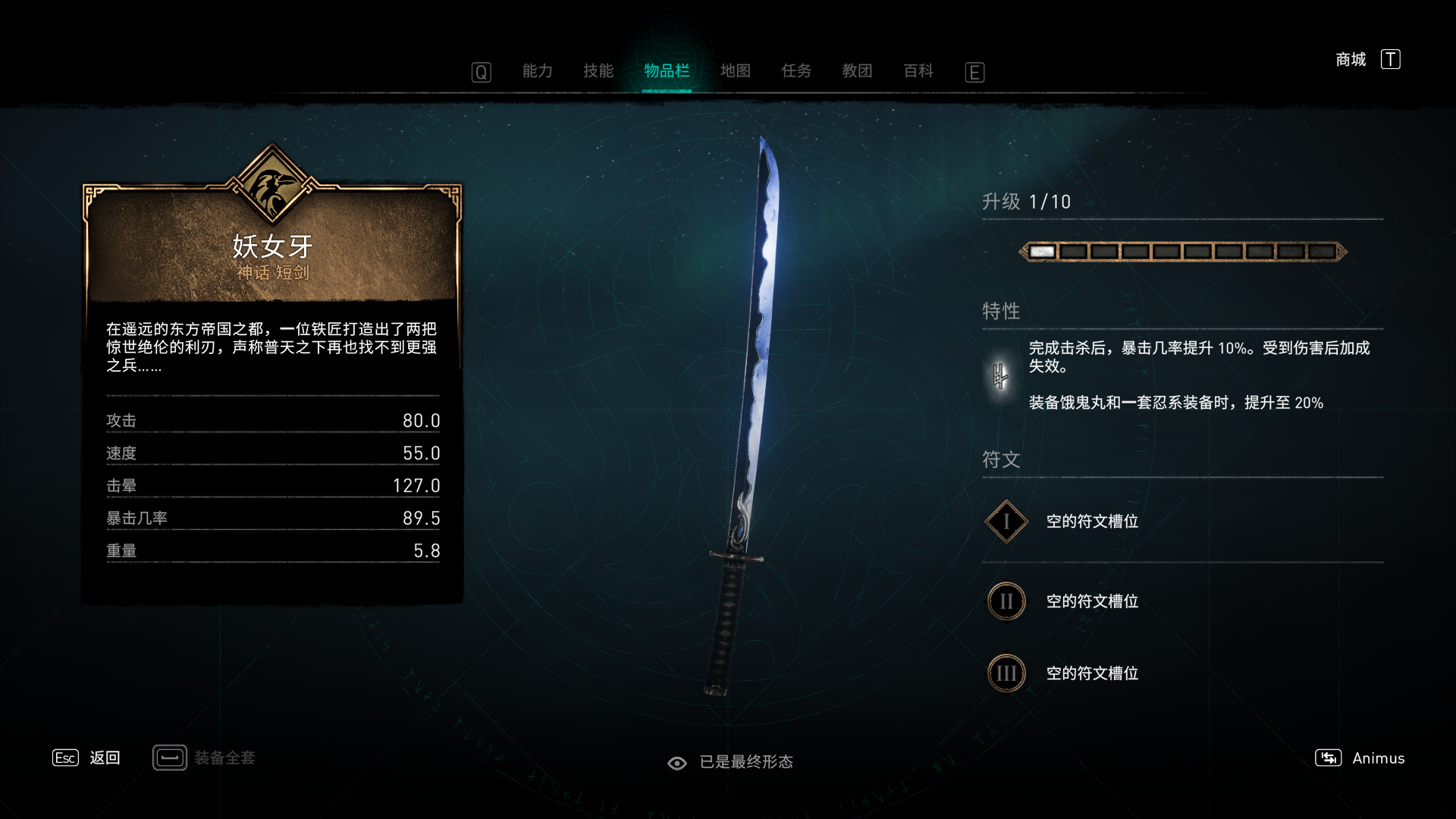
Task: Open the 商城 store link
Action: pos(1351,59)
